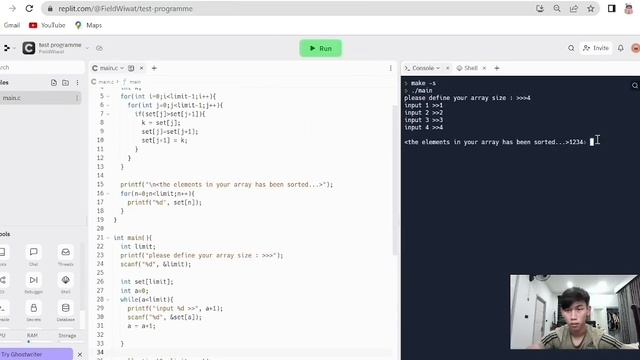Run the program with the green Run button
The image size is (640, 360).
320,48
